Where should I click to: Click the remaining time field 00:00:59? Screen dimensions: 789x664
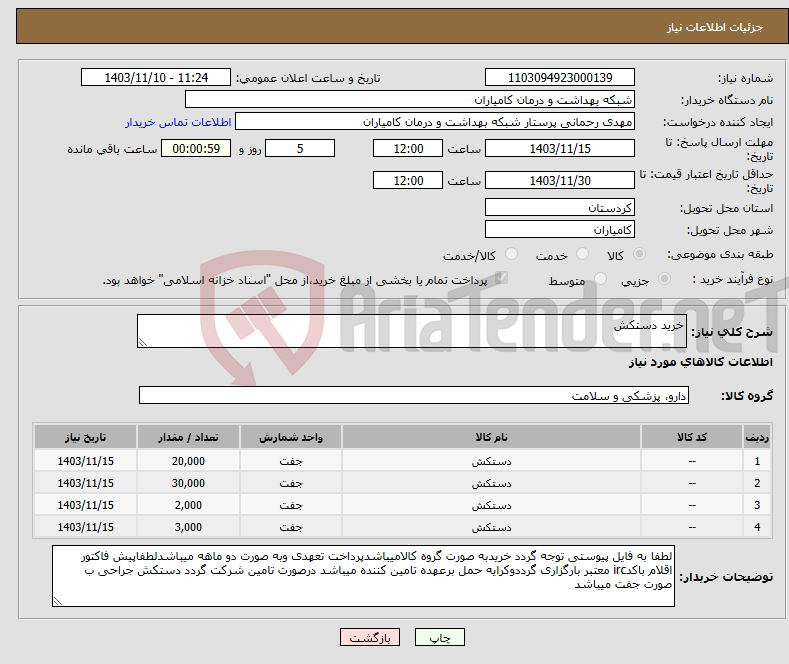click(196, 148)
